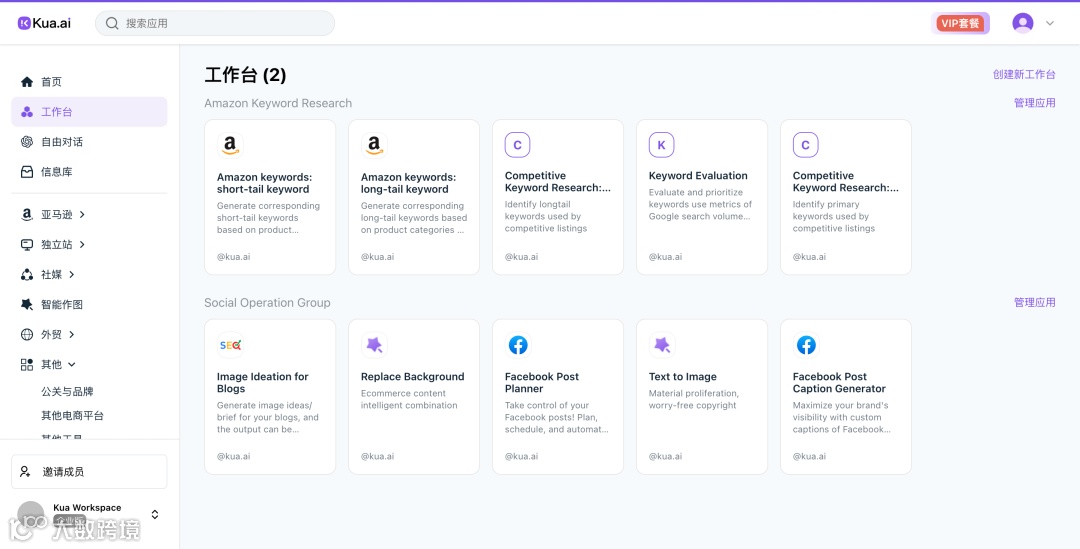
Task: Click the Amazon icon on short-tail keyword card
Action: (230, 146)
